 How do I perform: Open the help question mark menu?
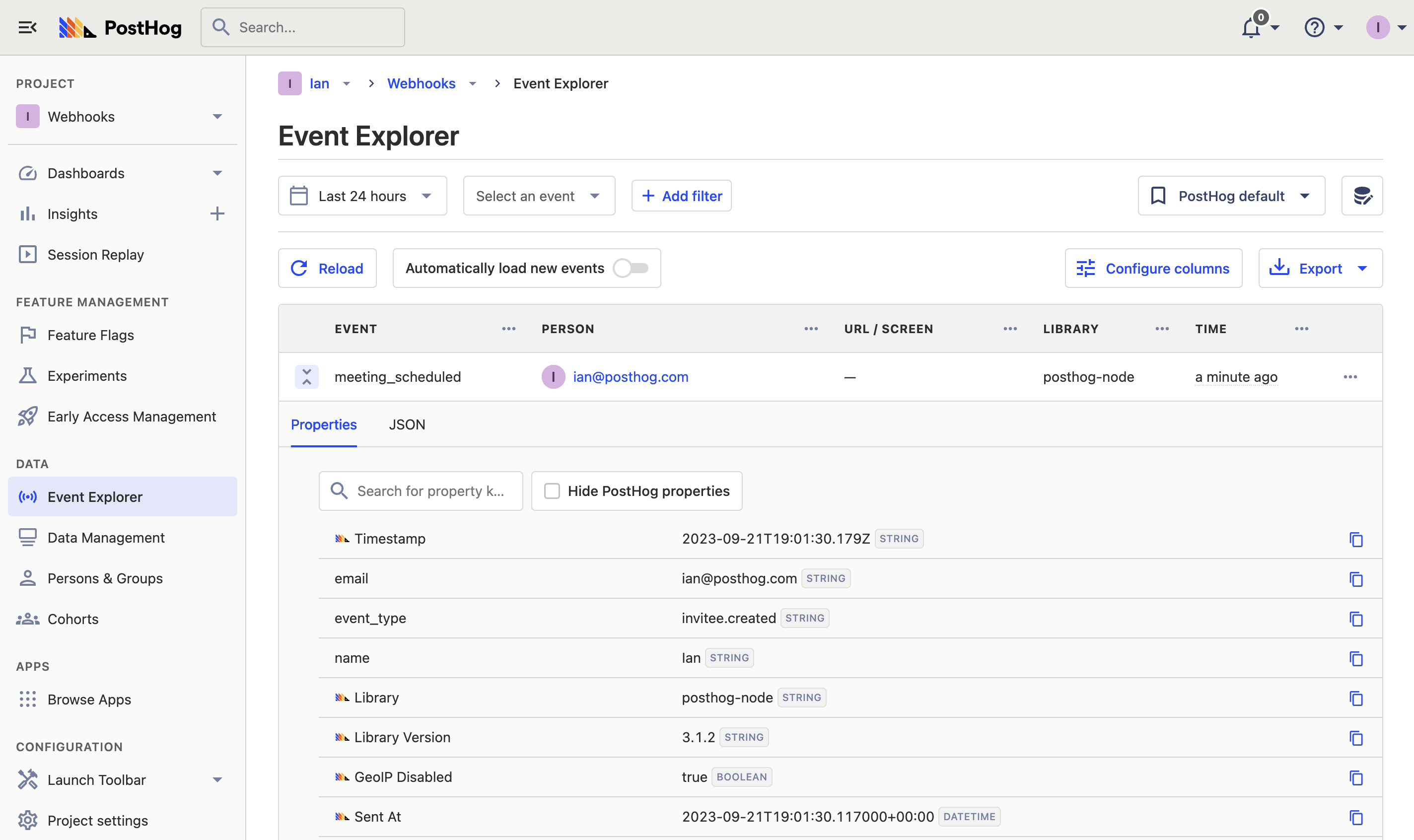[1314, 27]
